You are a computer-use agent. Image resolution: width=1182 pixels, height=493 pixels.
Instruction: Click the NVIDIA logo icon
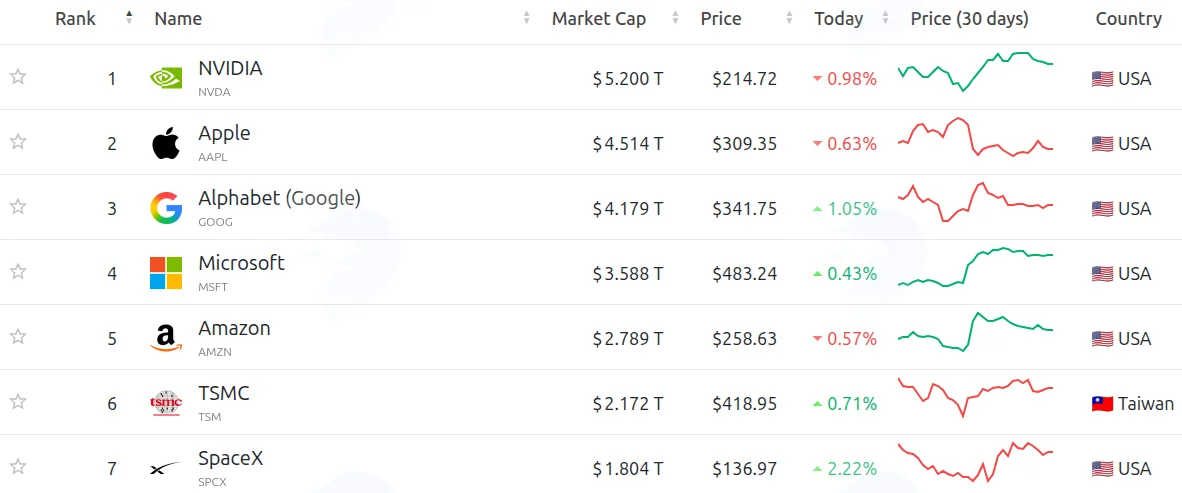click(x=166, y=78)
